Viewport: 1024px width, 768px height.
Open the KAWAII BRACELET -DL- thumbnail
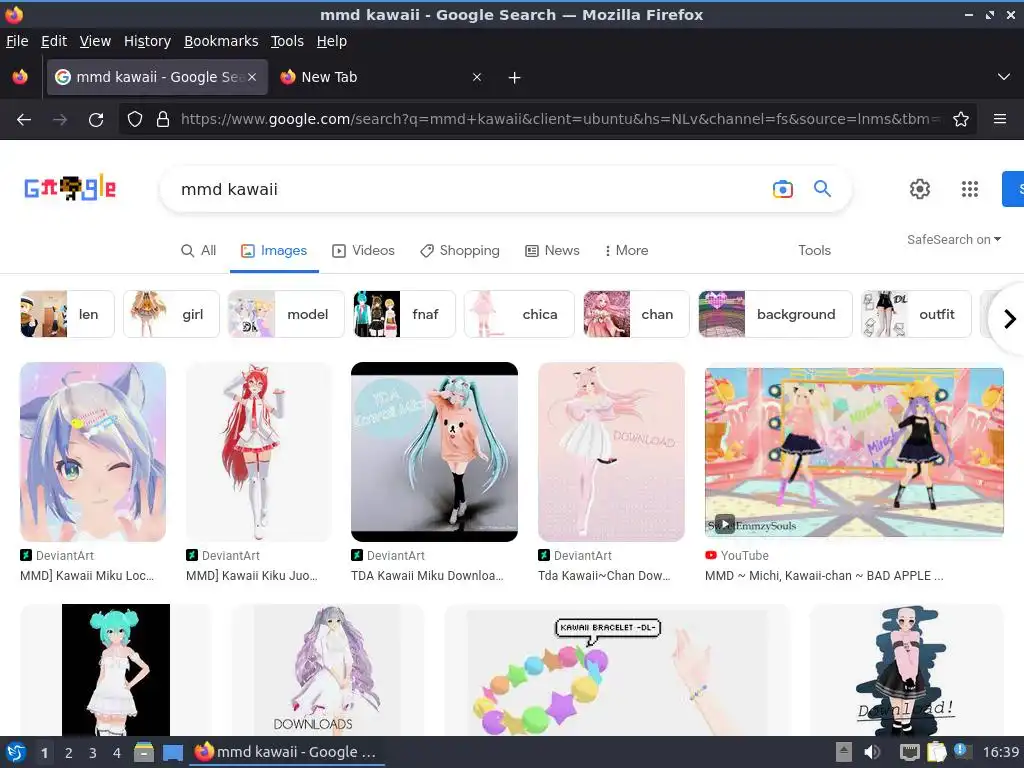(x=617, y=670)
